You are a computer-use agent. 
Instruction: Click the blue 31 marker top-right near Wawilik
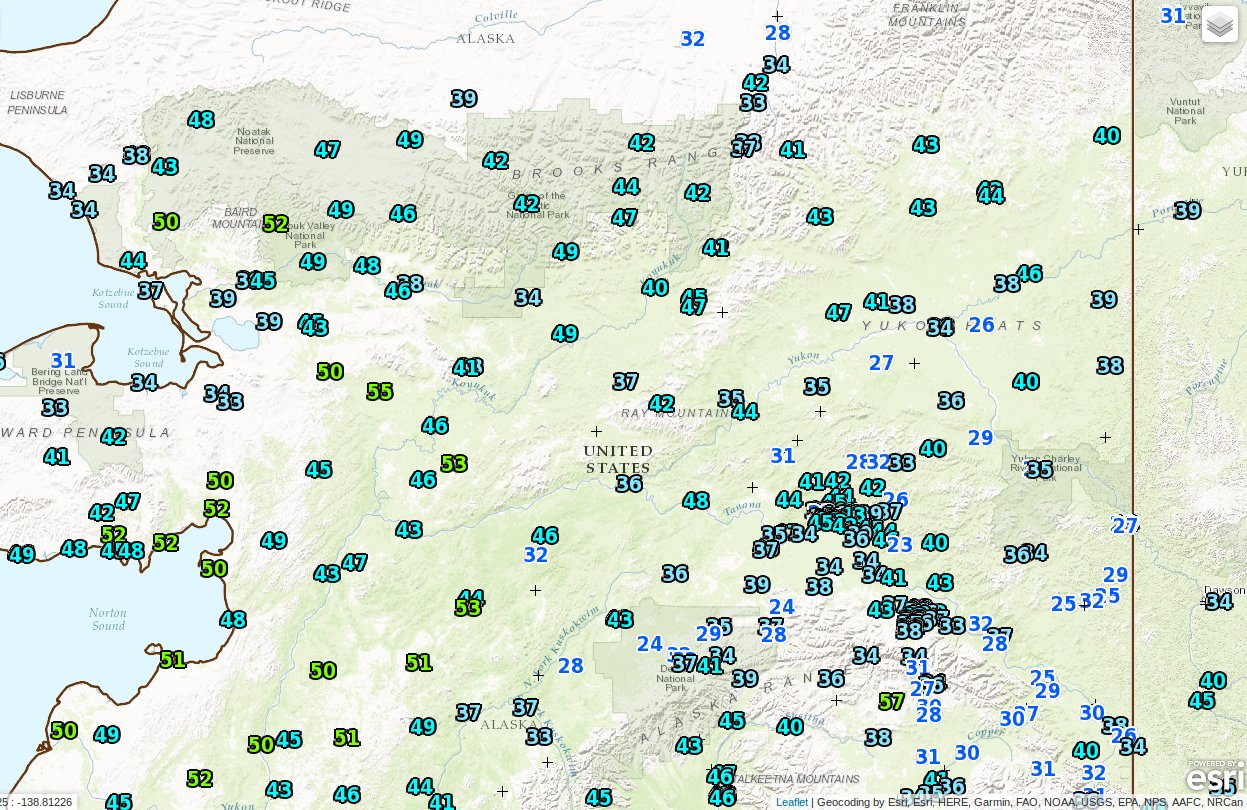(1171, 16)
